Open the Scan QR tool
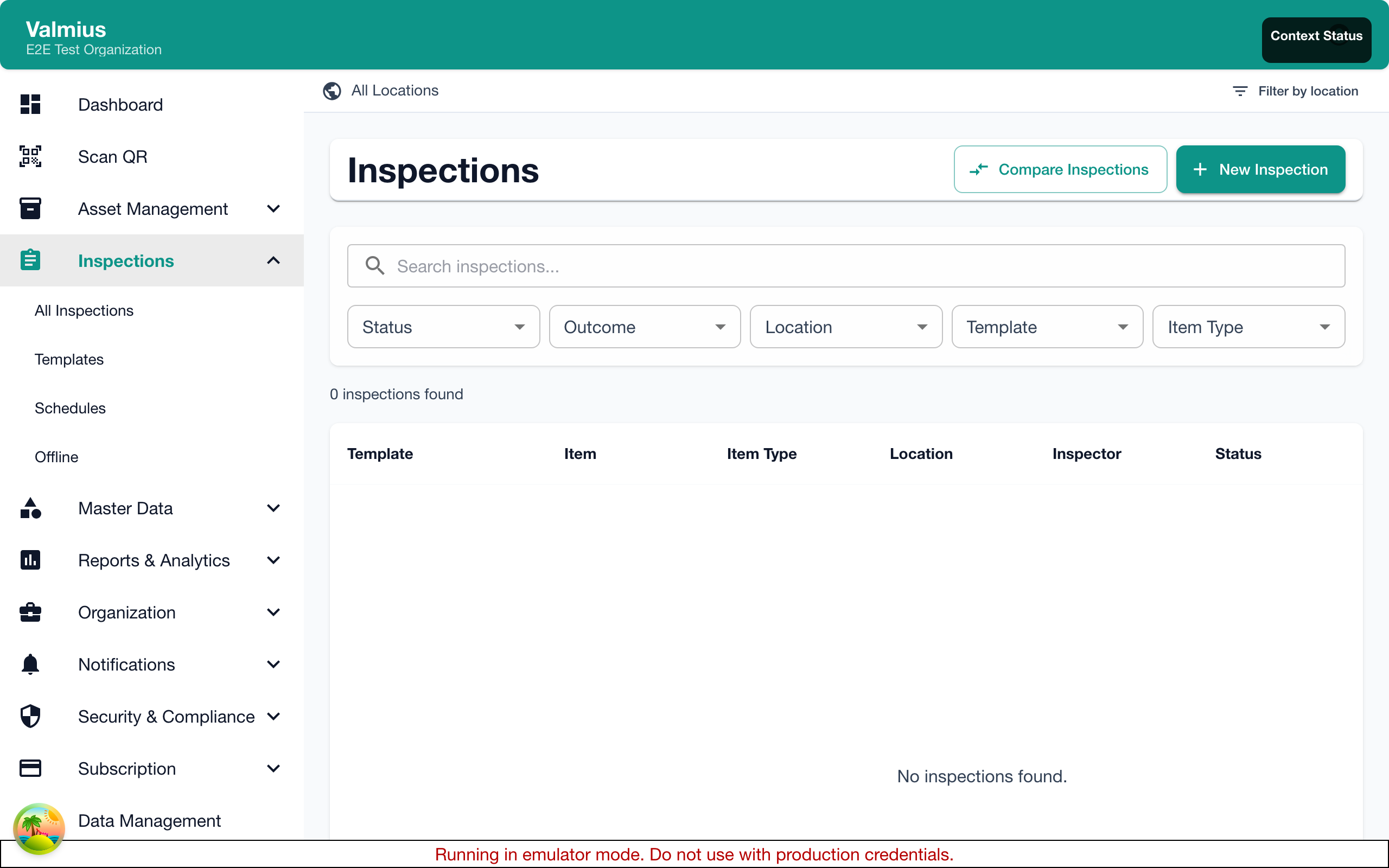1389x868 pixels. 112,156
